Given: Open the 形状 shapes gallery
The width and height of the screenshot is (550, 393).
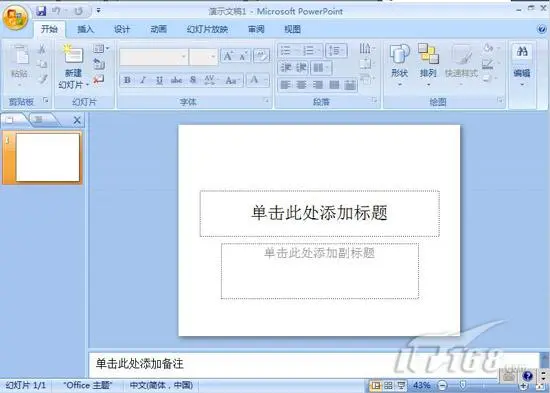Looking at the screenshot, I should [x=400, y=65].
